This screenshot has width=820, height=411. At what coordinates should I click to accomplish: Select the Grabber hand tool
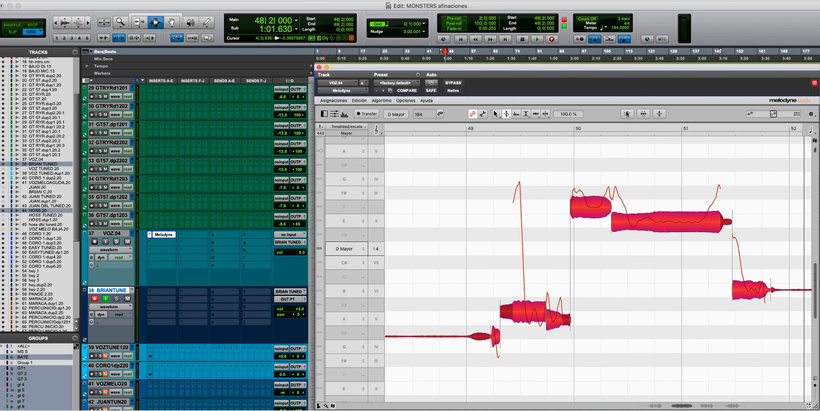[173, 22]
